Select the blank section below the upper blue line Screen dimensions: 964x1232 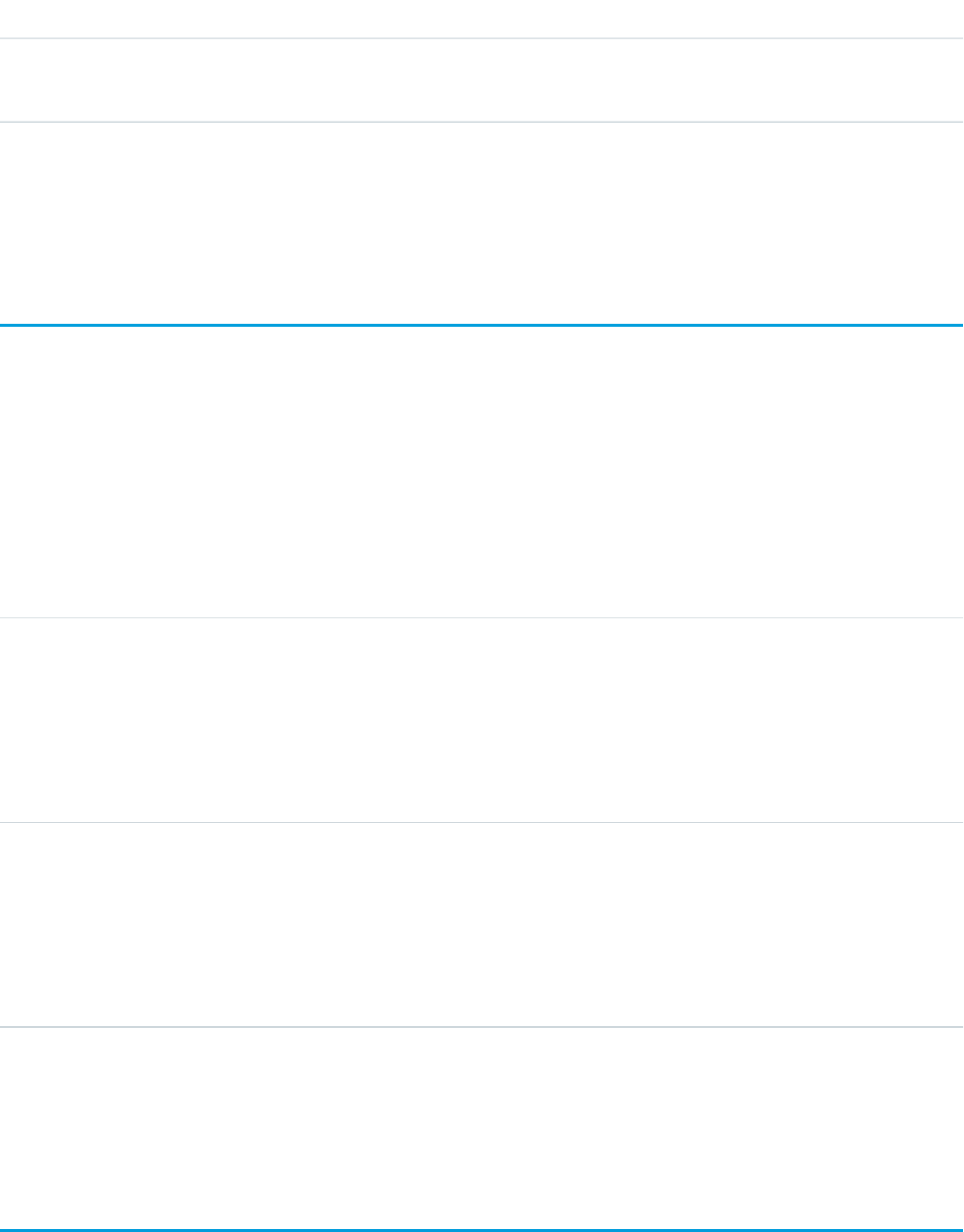[482, 471]
